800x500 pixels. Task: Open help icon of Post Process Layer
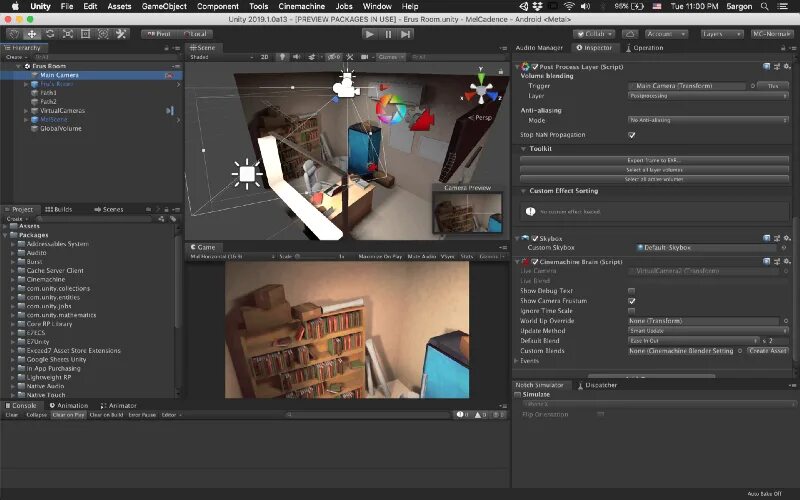(x=766, y=66)
